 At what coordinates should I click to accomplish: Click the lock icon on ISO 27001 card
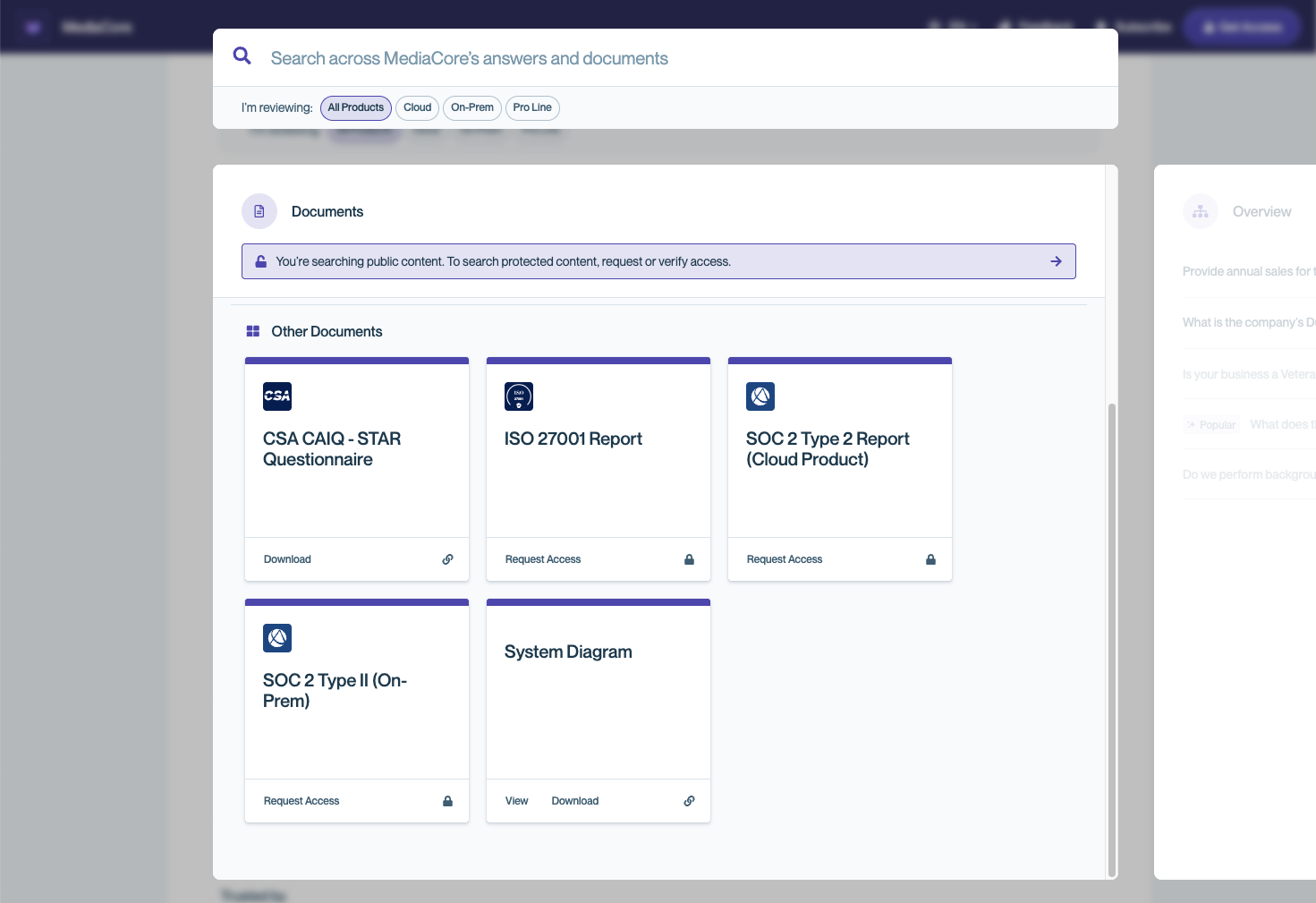[690, 559]
